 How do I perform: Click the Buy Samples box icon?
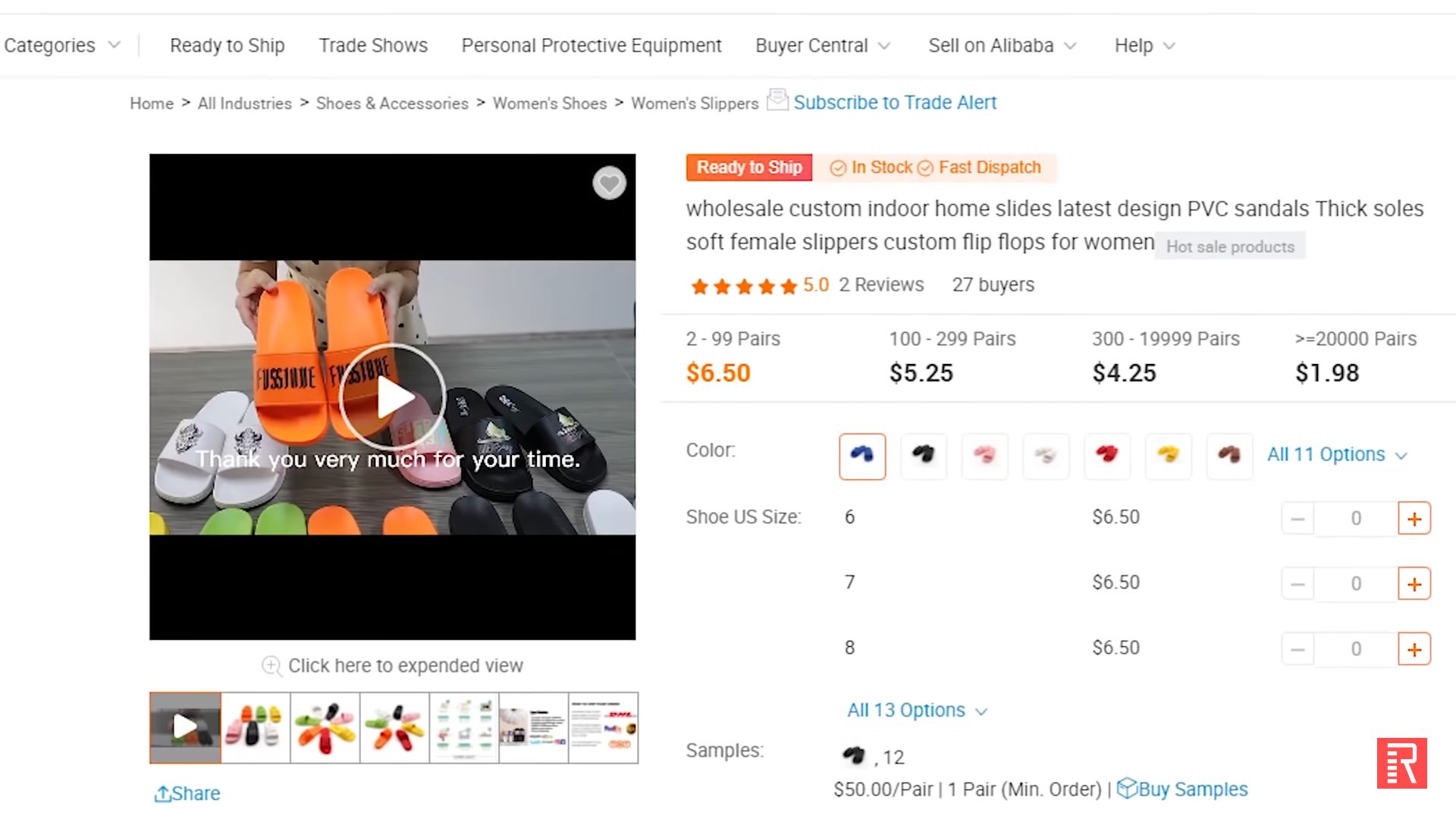(x=1127, y=789)
